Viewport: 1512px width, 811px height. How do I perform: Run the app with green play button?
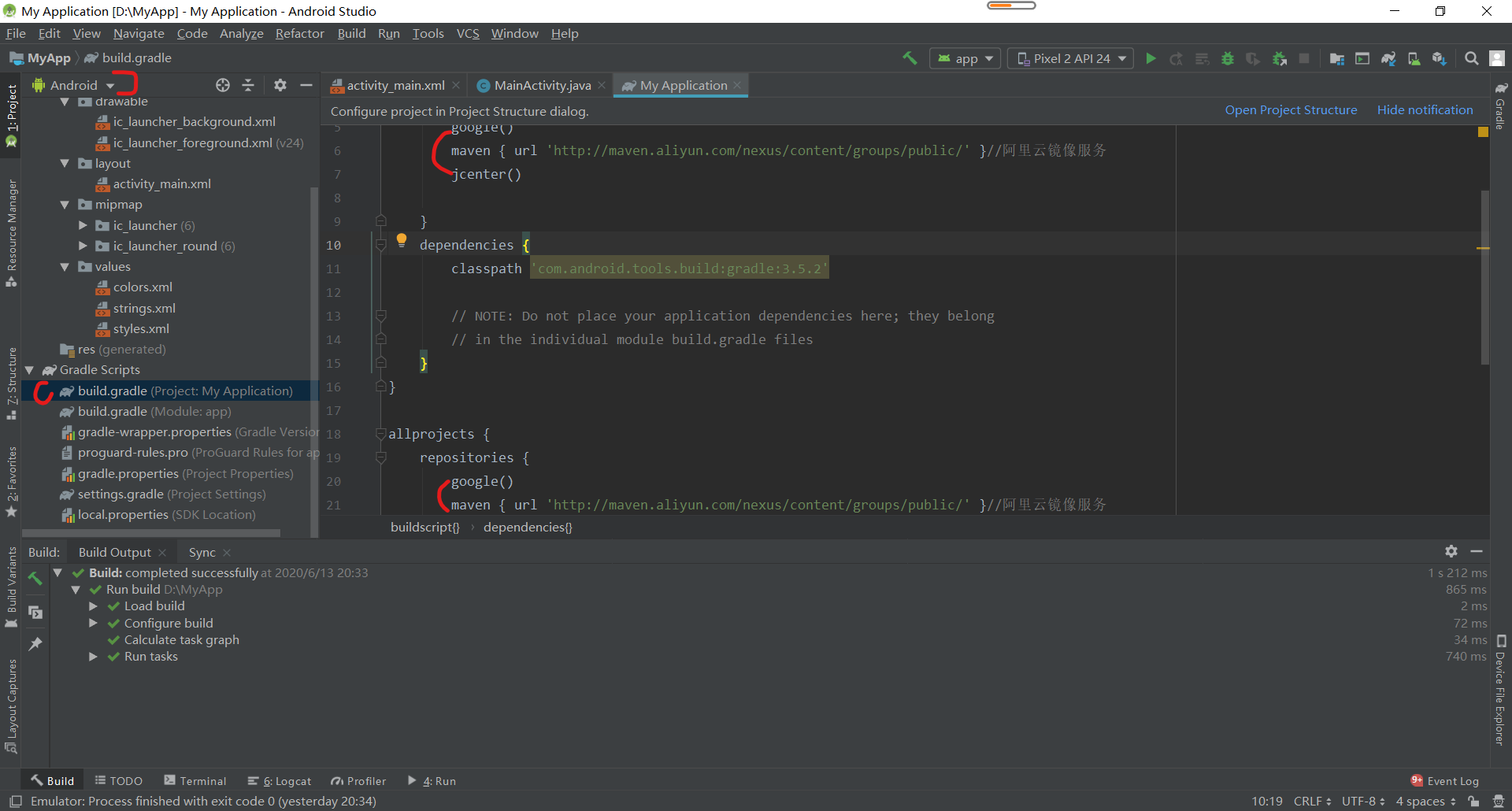(x=1151, y=58)
